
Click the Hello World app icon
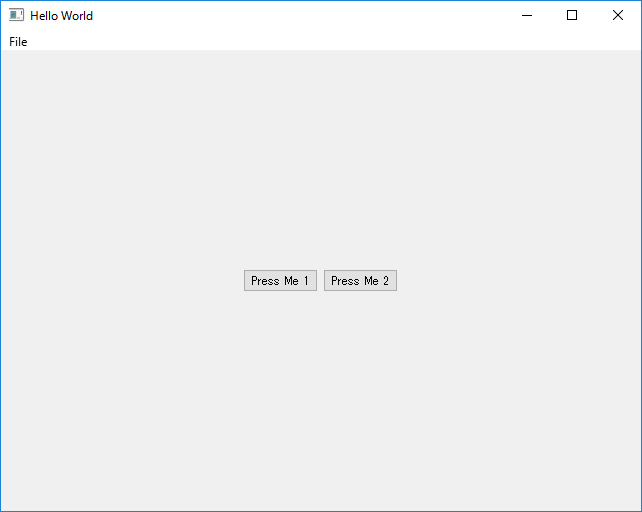[x=16, y=15]
